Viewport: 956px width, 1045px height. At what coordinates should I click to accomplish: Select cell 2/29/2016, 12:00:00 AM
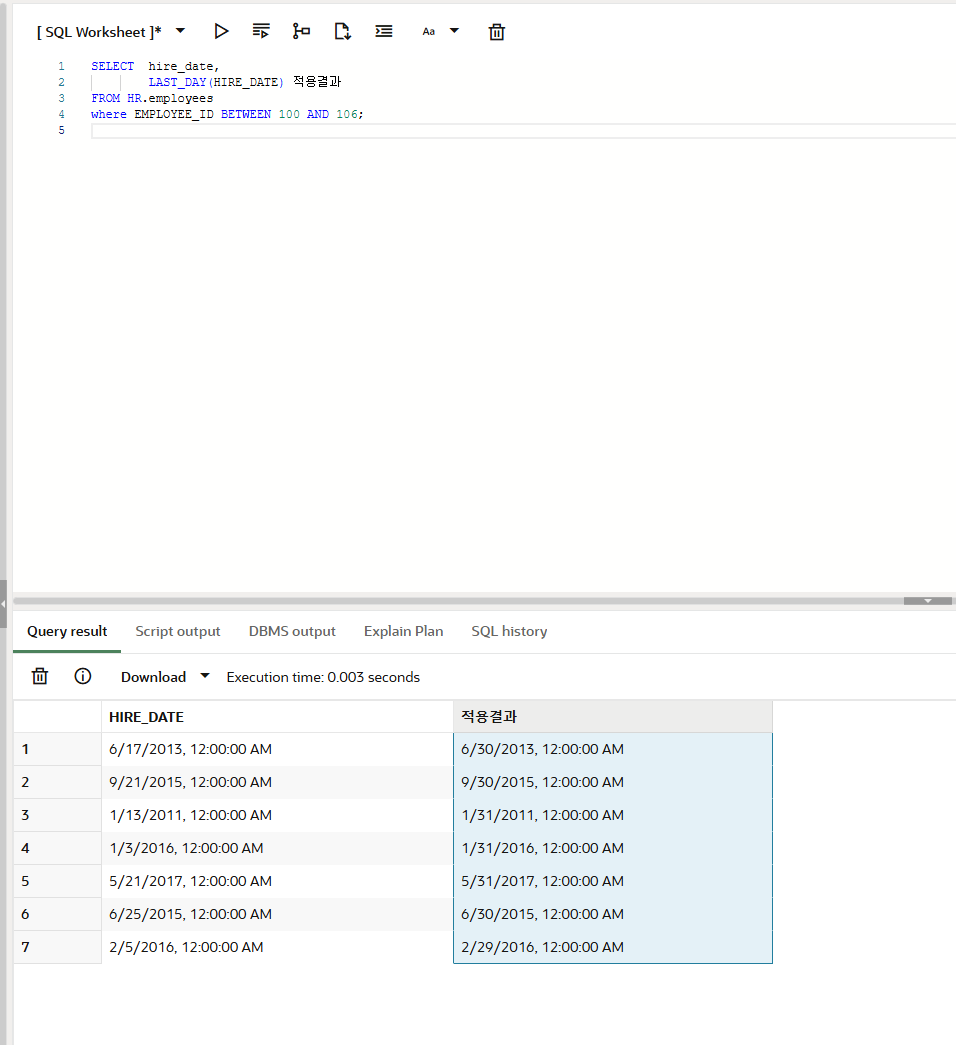[613, 947]
